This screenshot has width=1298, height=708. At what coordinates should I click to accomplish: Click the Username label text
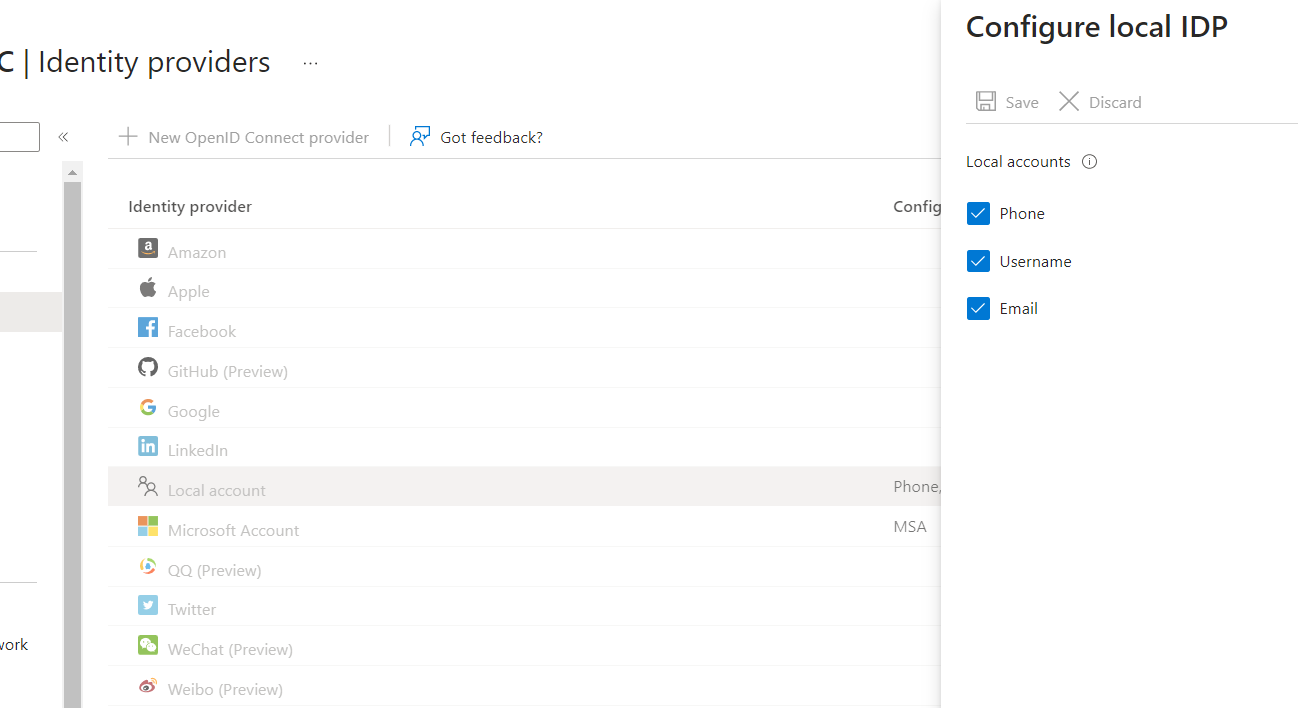click(x=1035, y=262)
